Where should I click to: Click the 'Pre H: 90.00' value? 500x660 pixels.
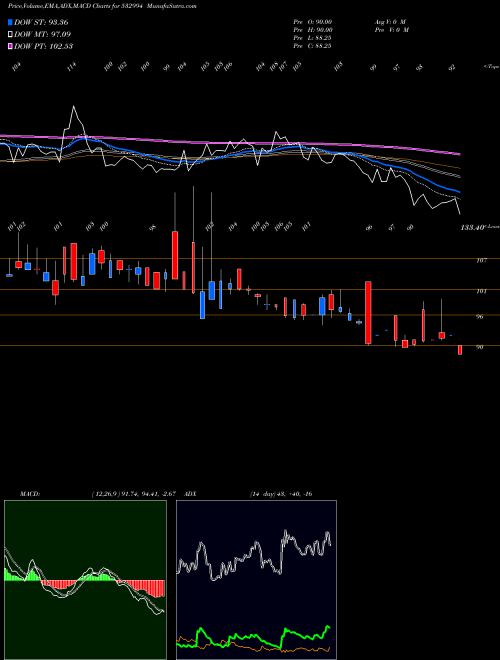pyautogui.click(x=313, y=30)
